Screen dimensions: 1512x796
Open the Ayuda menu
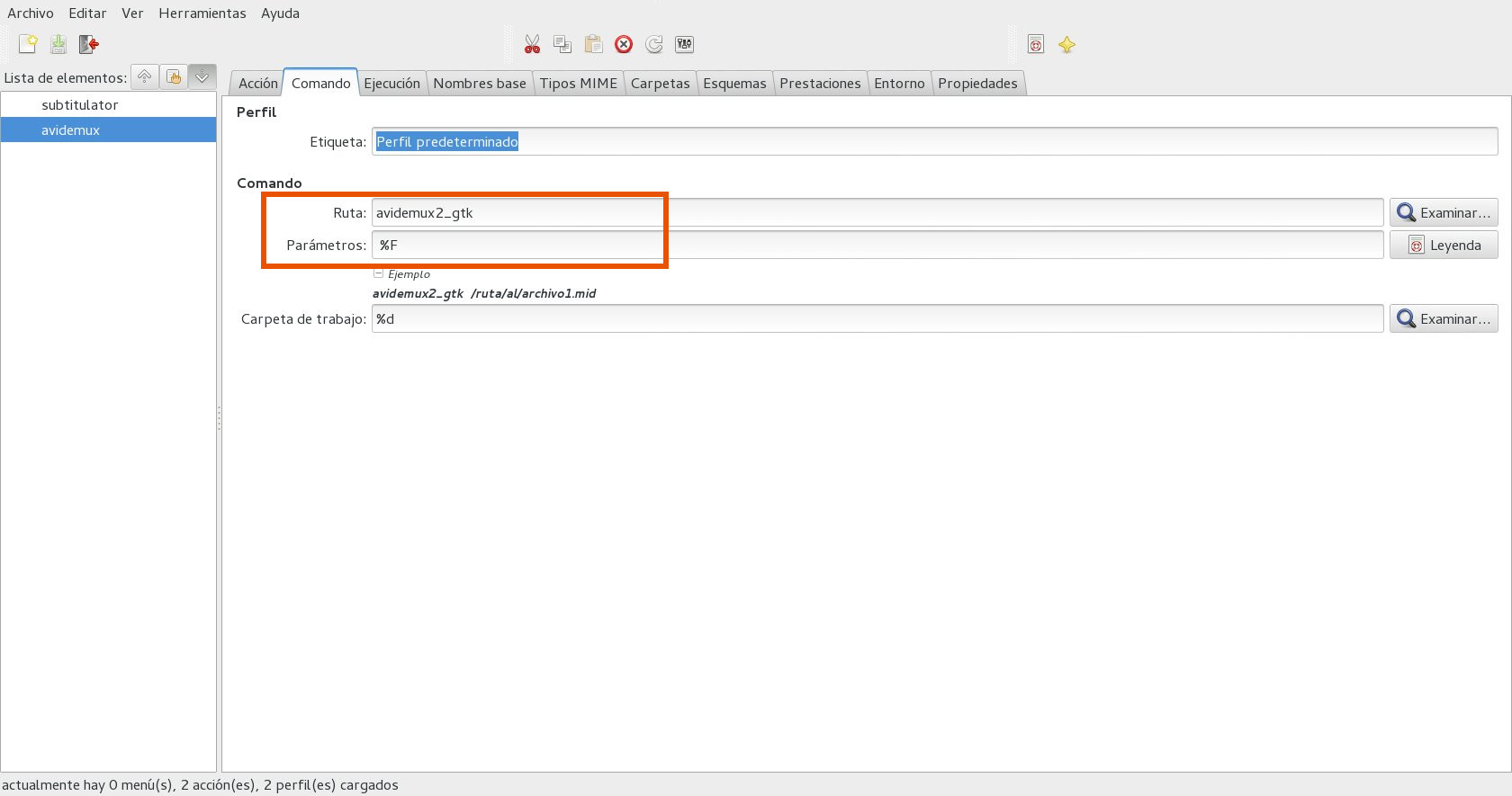click(x=280, y=13)
